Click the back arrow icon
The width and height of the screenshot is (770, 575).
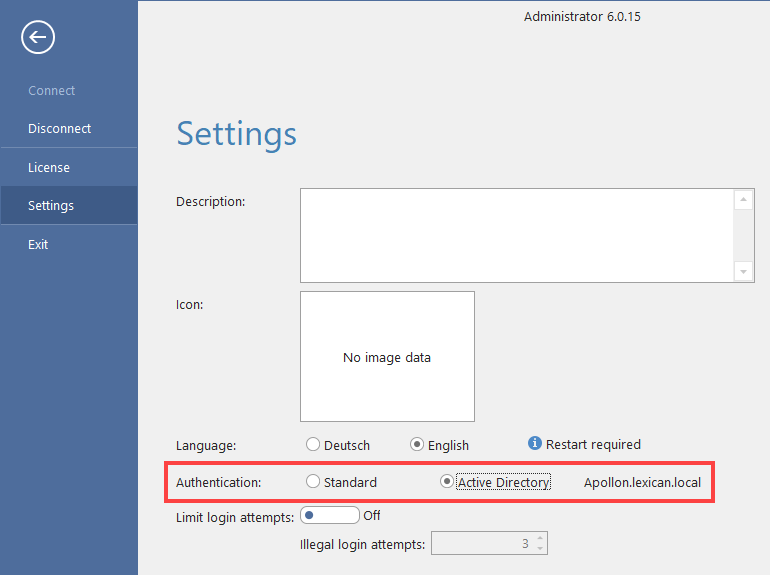(38, 38)
